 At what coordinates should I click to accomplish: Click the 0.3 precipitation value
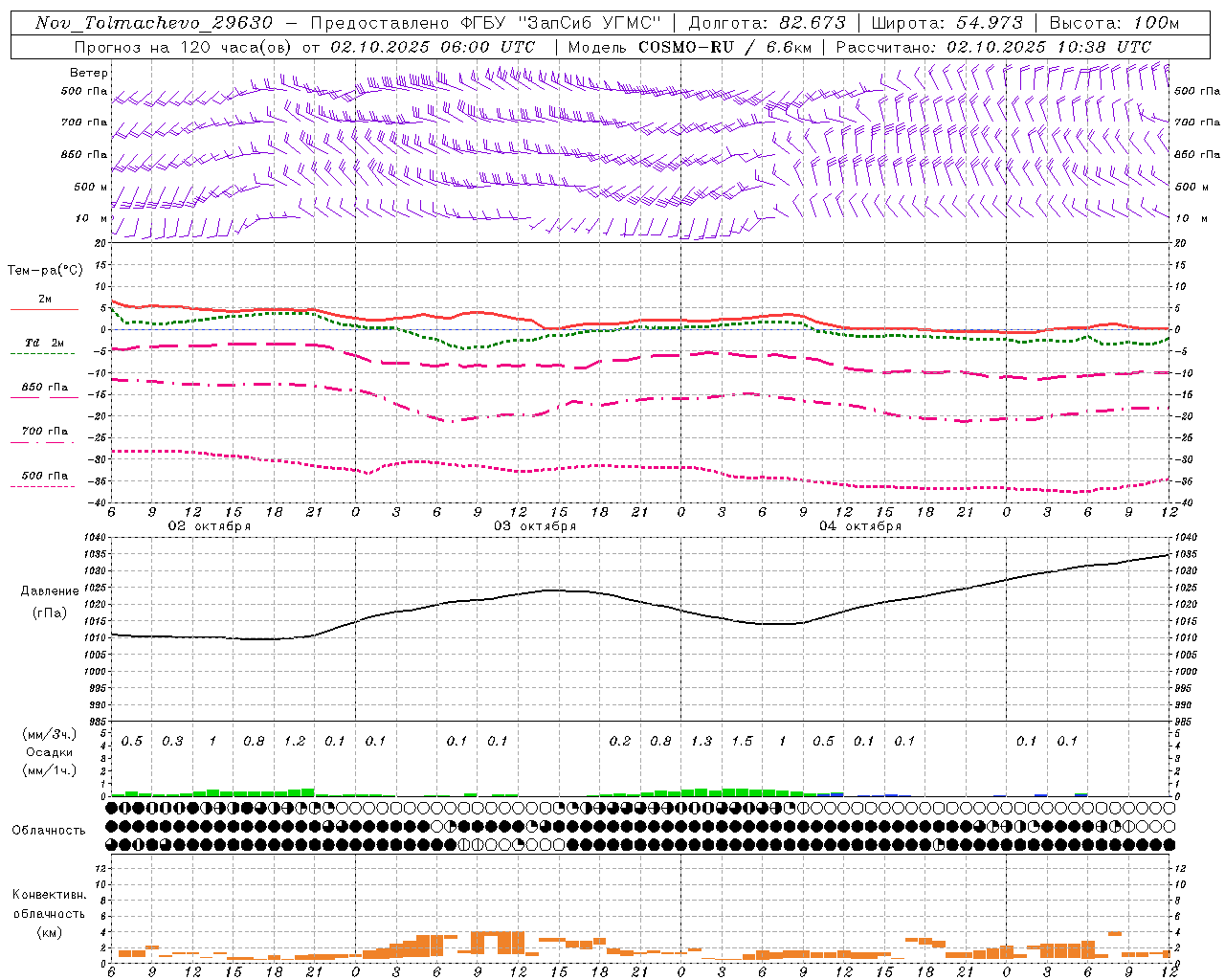[172, 741]
